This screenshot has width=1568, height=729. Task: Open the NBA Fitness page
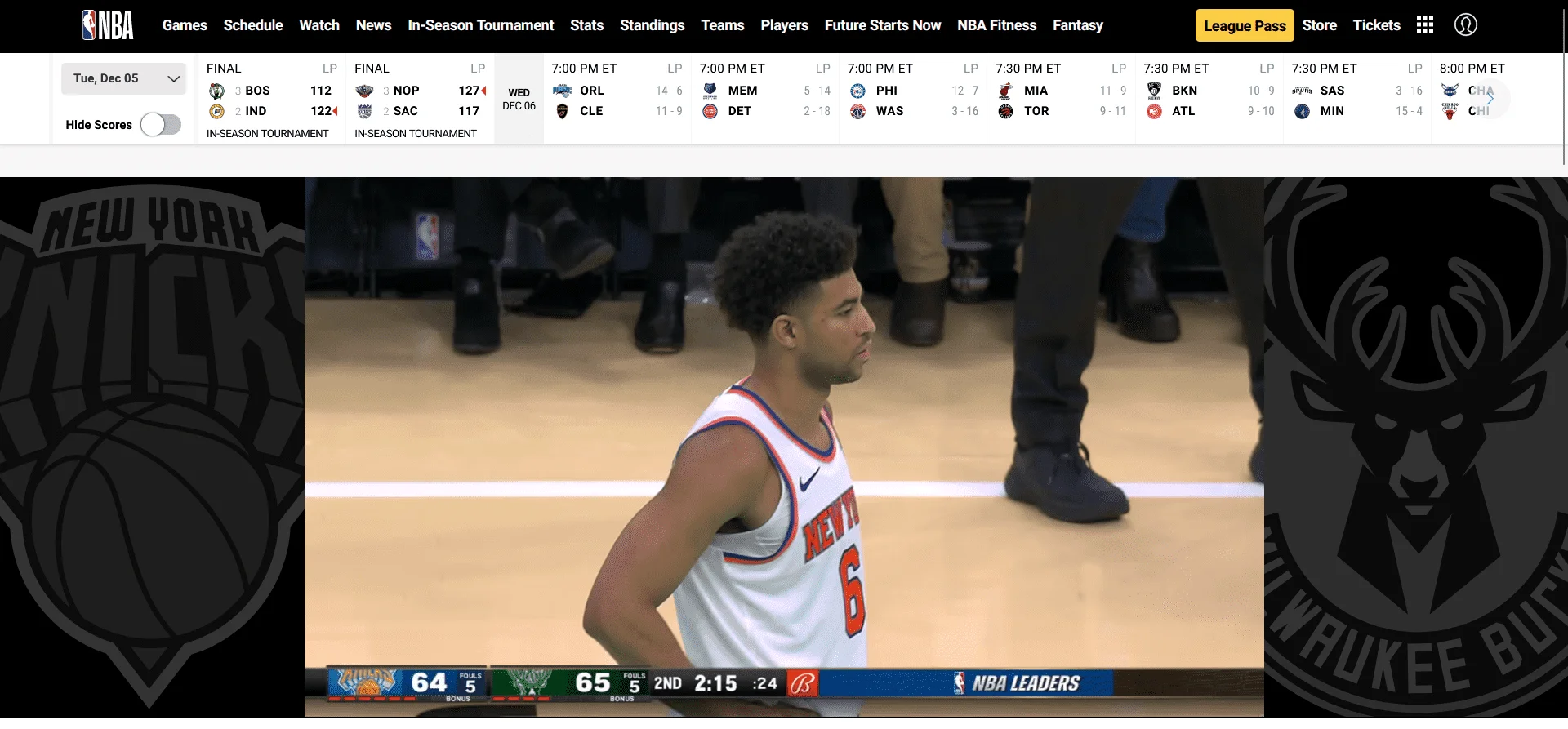tap(997, 25)
